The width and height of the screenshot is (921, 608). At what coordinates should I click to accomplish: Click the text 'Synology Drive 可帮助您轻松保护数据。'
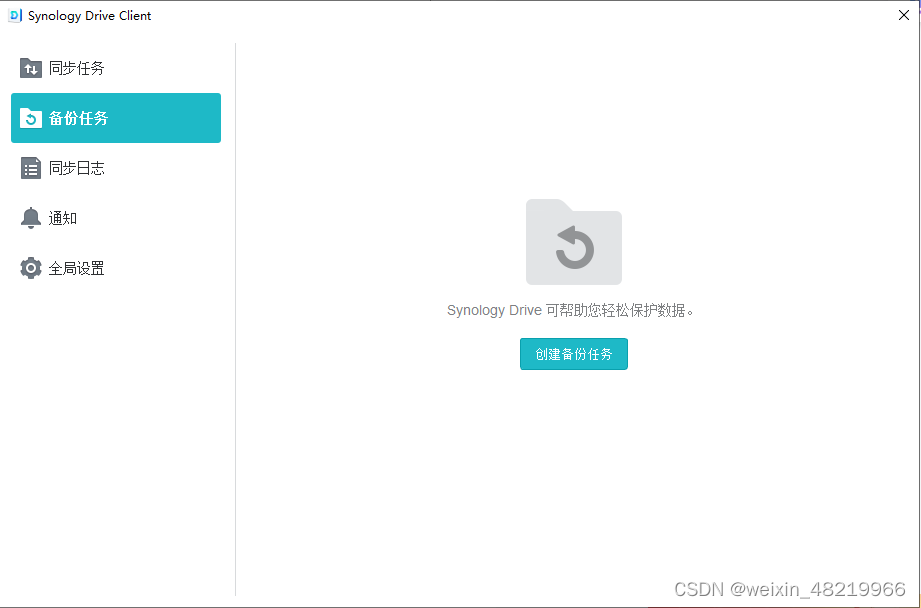tap(570, 310)
